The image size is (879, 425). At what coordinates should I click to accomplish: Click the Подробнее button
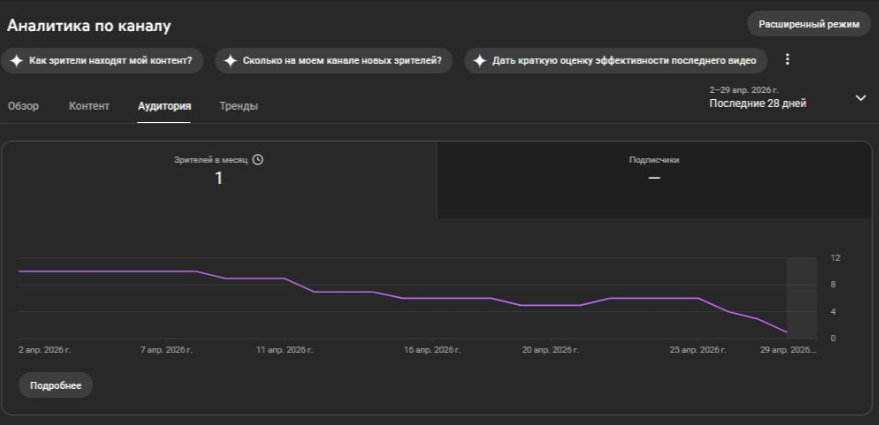click(x=55, y=386)
